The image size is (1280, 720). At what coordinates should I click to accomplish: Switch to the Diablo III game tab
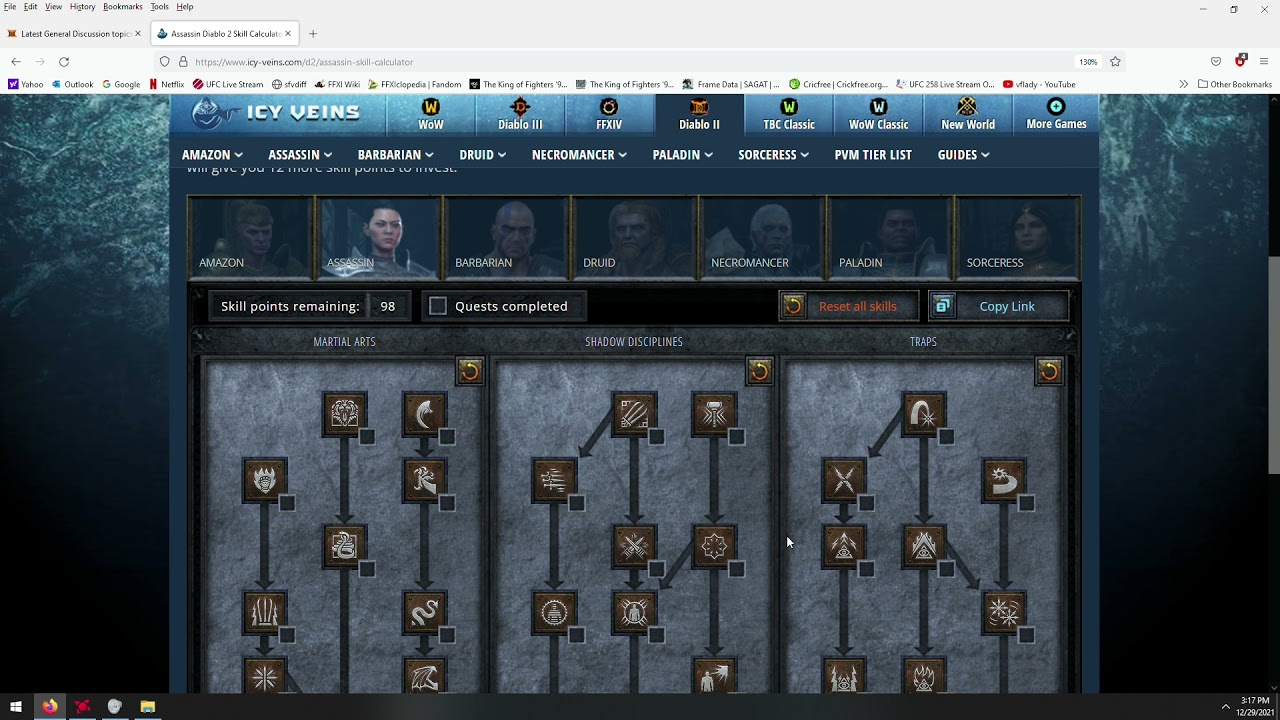(x=520, y=115)
